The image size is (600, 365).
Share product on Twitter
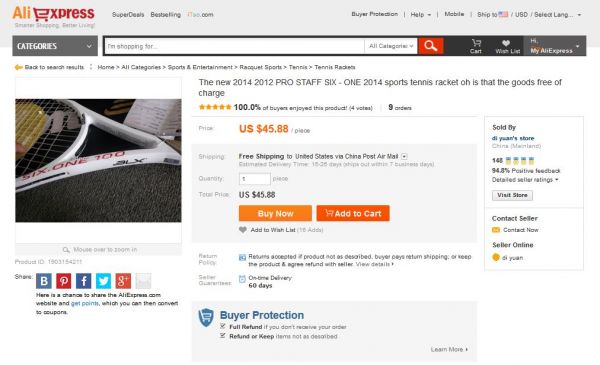[x=103, y=281]
